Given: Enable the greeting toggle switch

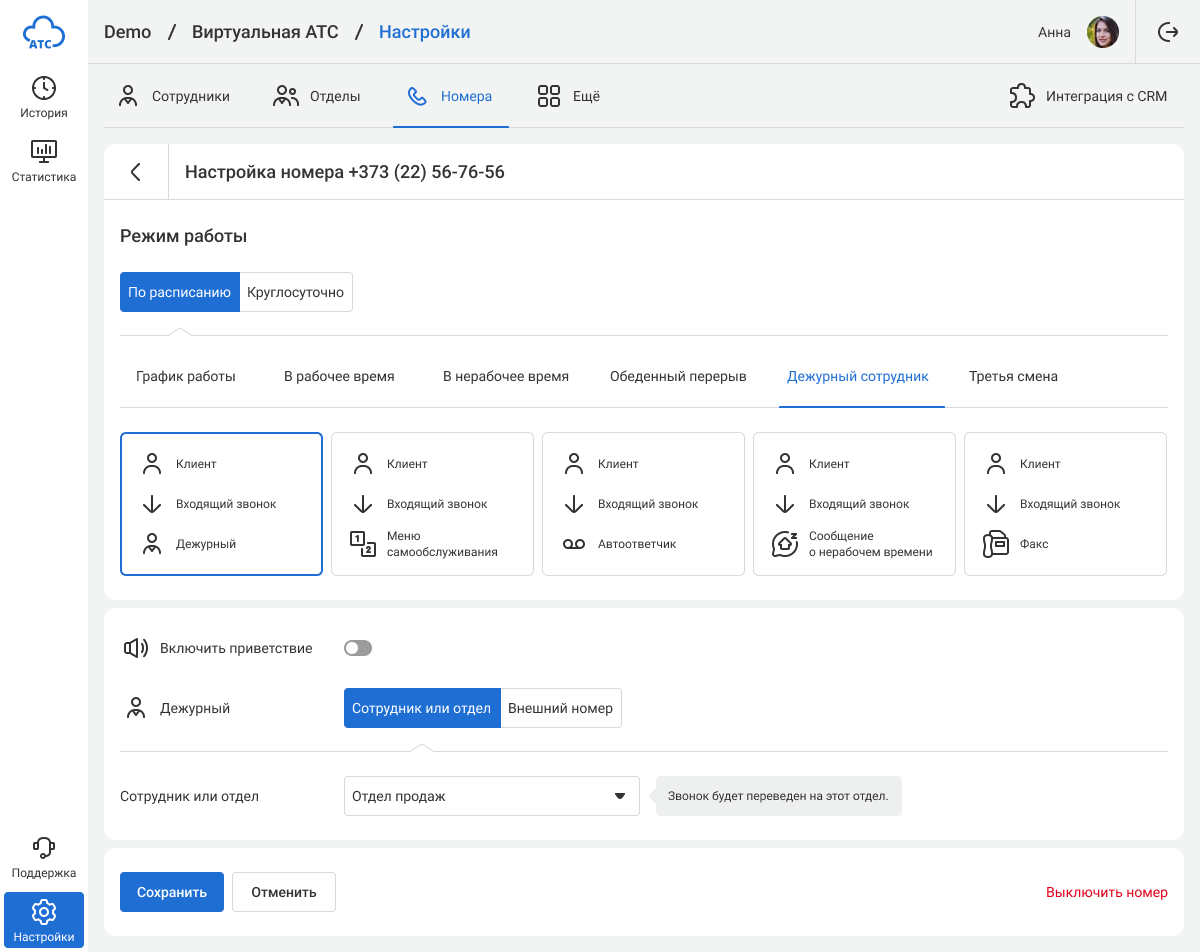Looking at the screenshot, I should pyautogui.click(x=358, y=648).
